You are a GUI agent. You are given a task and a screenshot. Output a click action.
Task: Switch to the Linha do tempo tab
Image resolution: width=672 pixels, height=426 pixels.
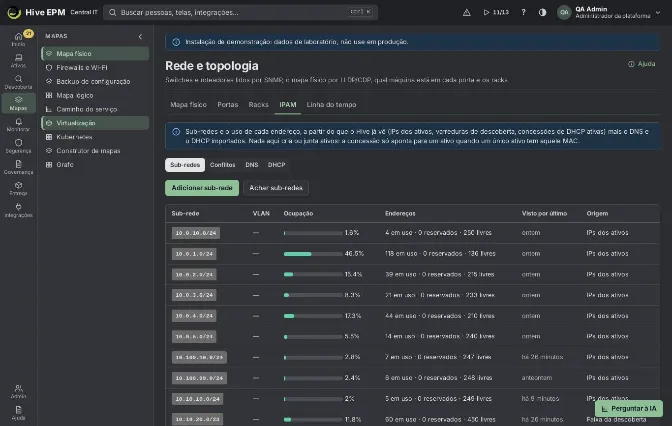tap(331, 105)
